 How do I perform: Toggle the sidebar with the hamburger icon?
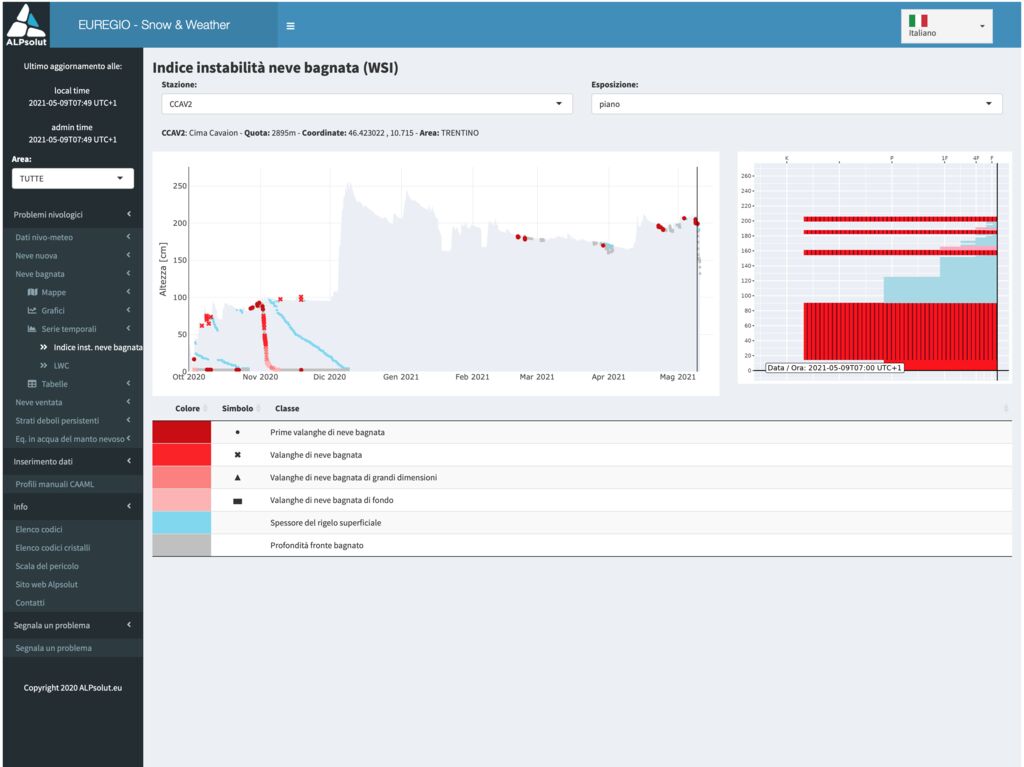pyautogui.click(x=290, y=26)
